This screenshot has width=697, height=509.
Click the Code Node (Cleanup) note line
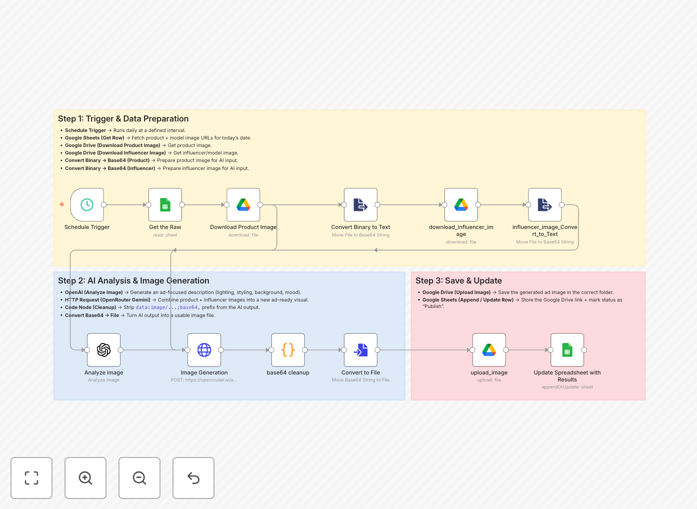point(160,307)
